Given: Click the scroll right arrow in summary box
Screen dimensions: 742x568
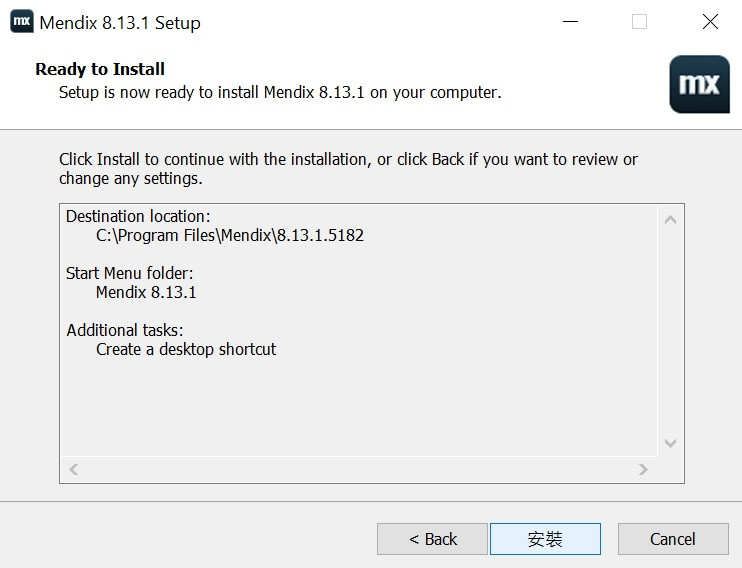Looking at the screenshot, I should click(x=643, y=470).
